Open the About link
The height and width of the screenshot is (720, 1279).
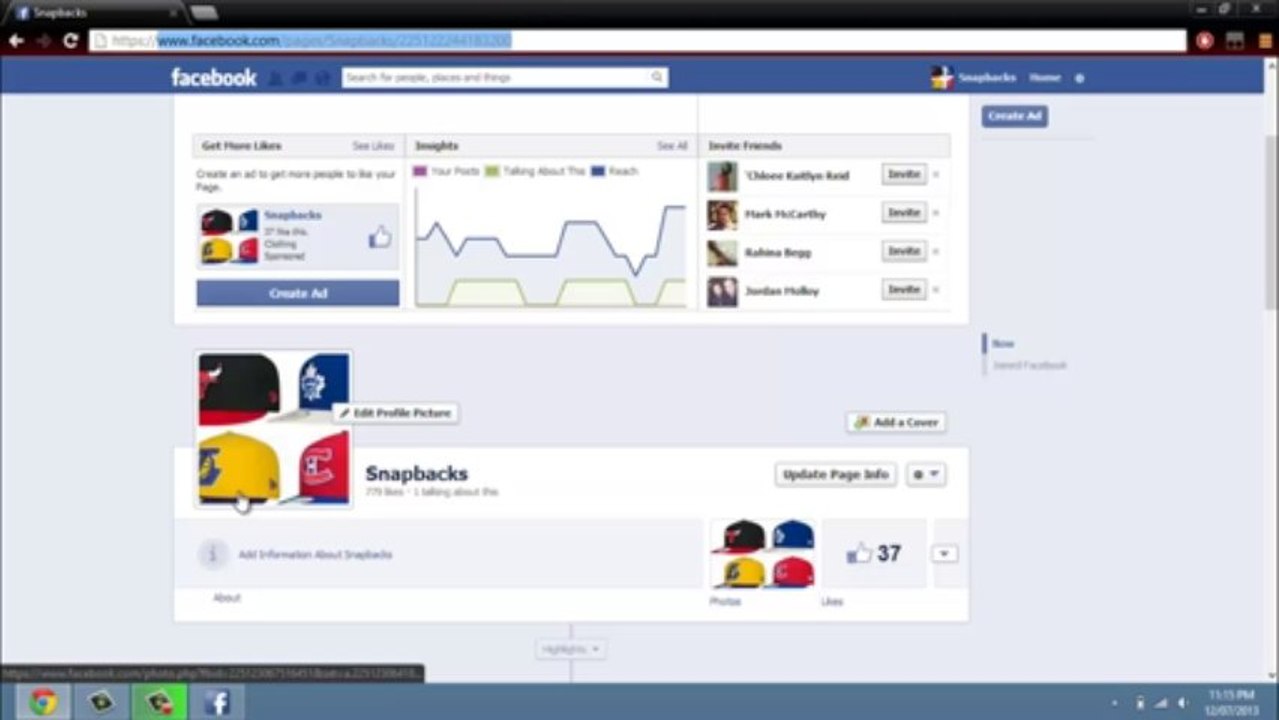[227, 598]
